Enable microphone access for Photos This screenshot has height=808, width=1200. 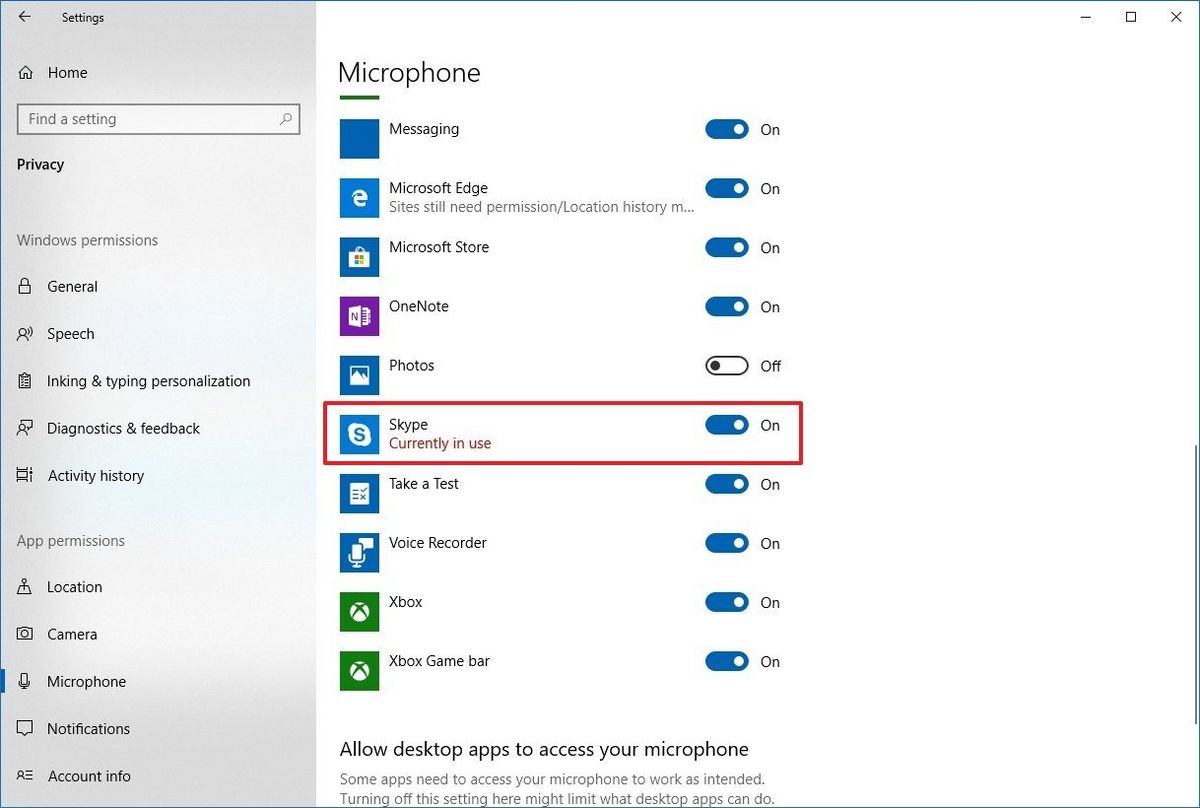click(727, 366)
